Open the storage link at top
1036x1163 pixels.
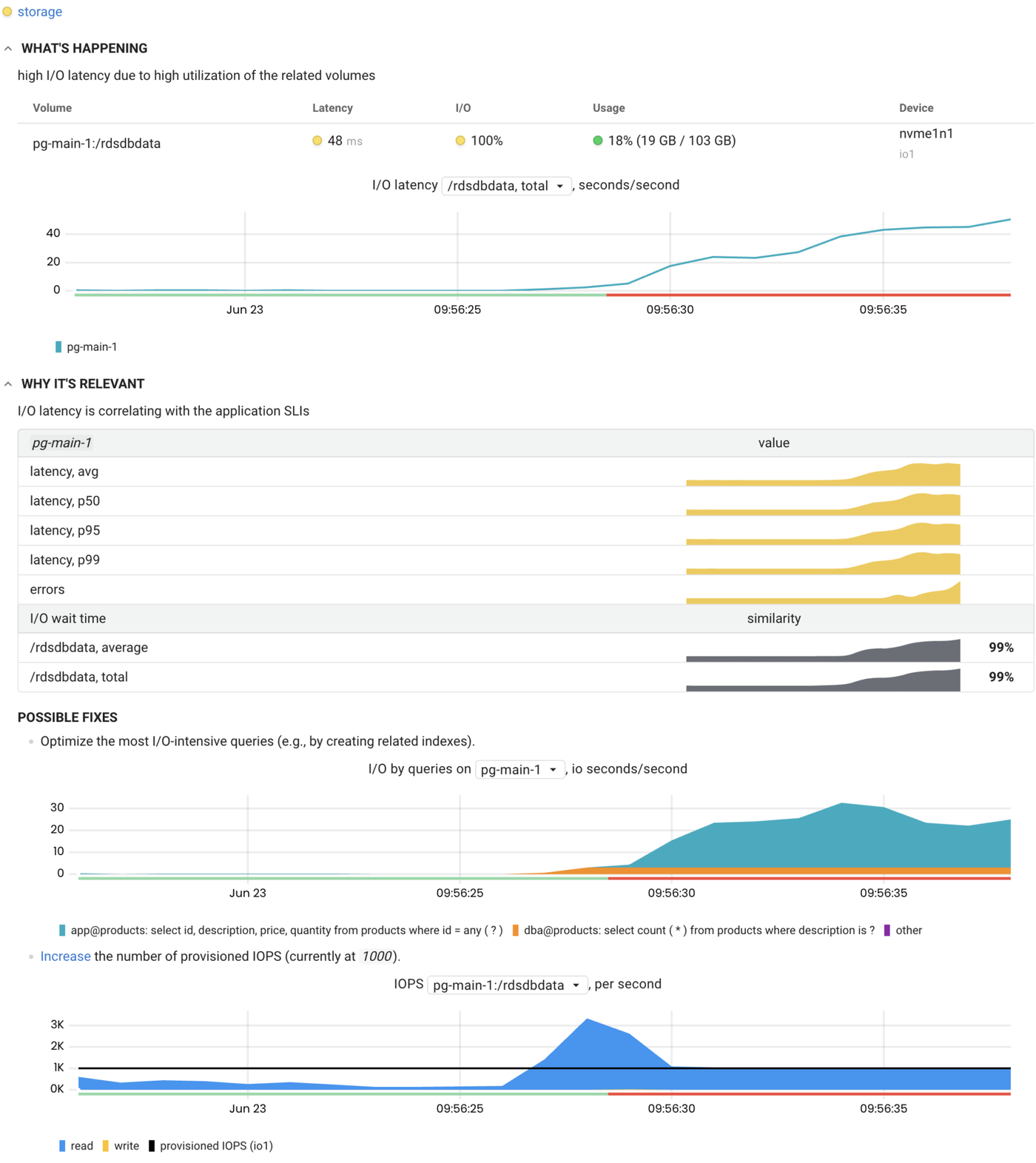[39, 12]
